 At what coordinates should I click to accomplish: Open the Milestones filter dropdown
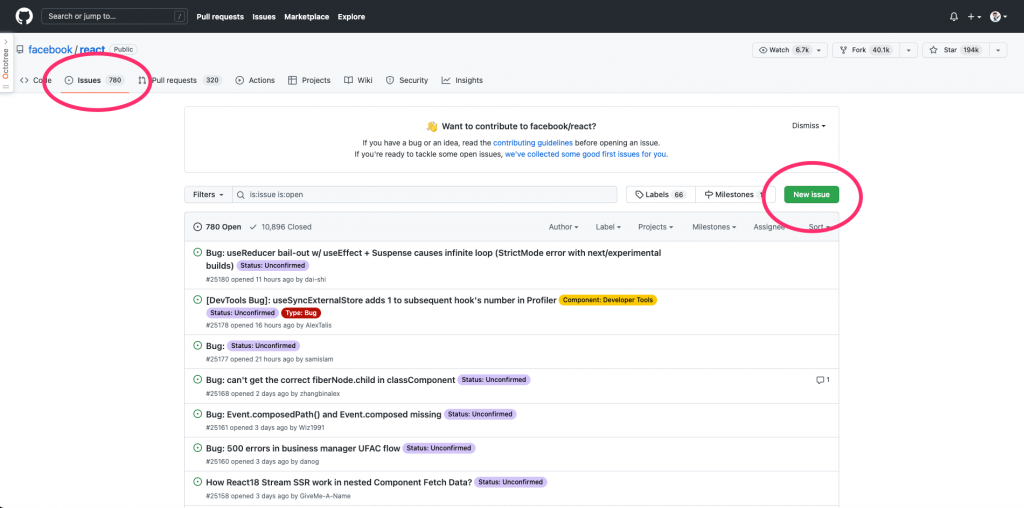click(x=714, y=227)
